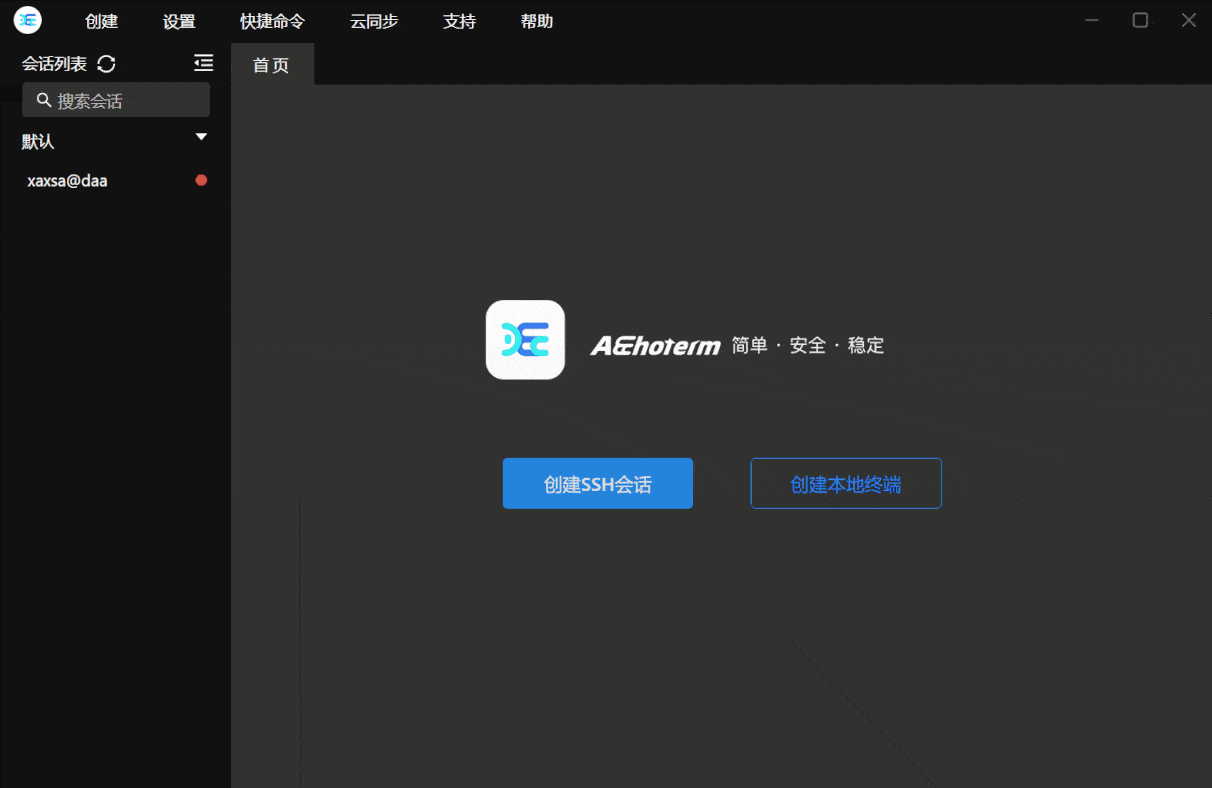1212x788 pixels.
Task: Refresh the session list
Action: pyautogui.click(x=107, y=64)
